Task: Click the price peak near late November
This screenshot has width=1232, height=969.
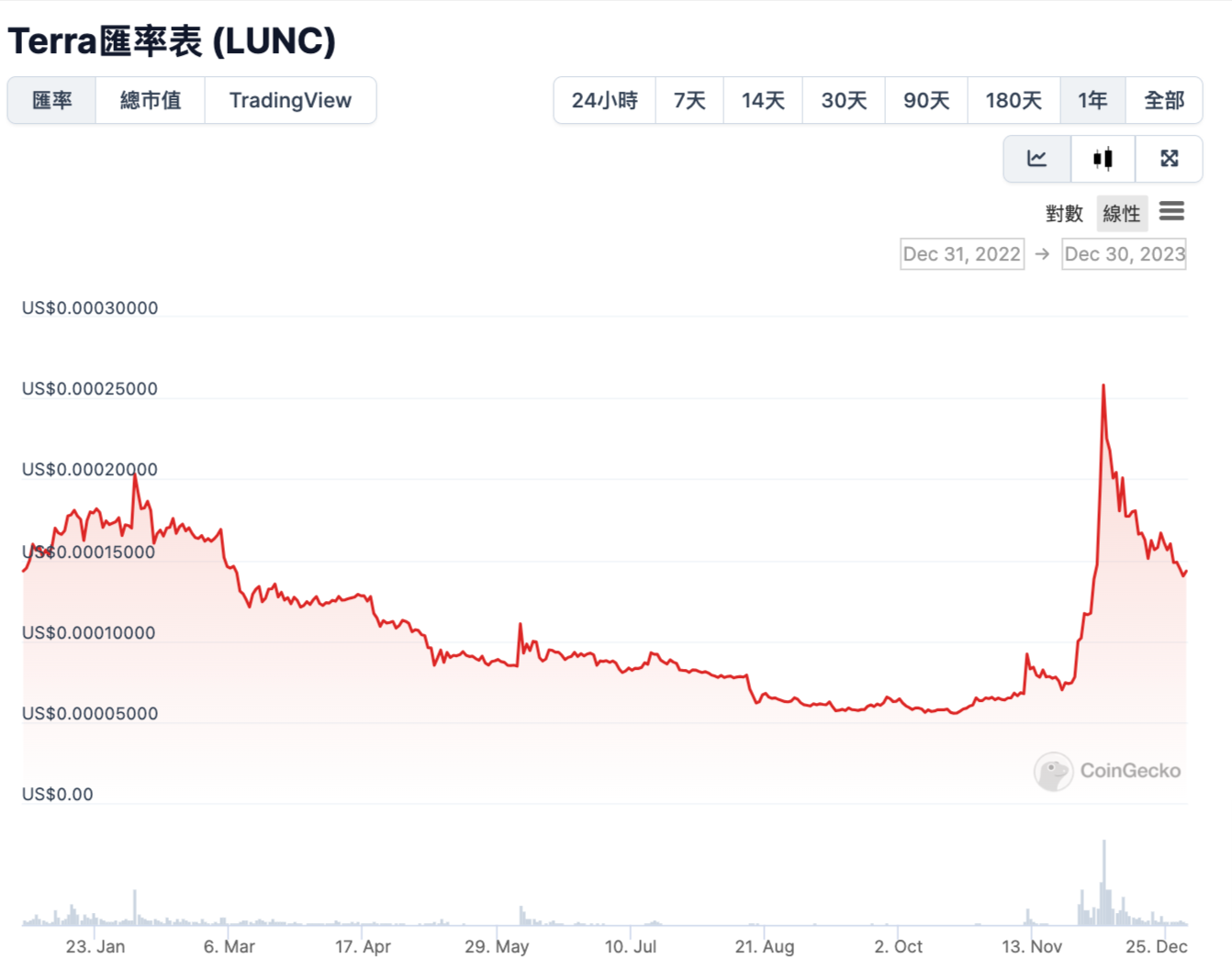Action: (1104, 385)
